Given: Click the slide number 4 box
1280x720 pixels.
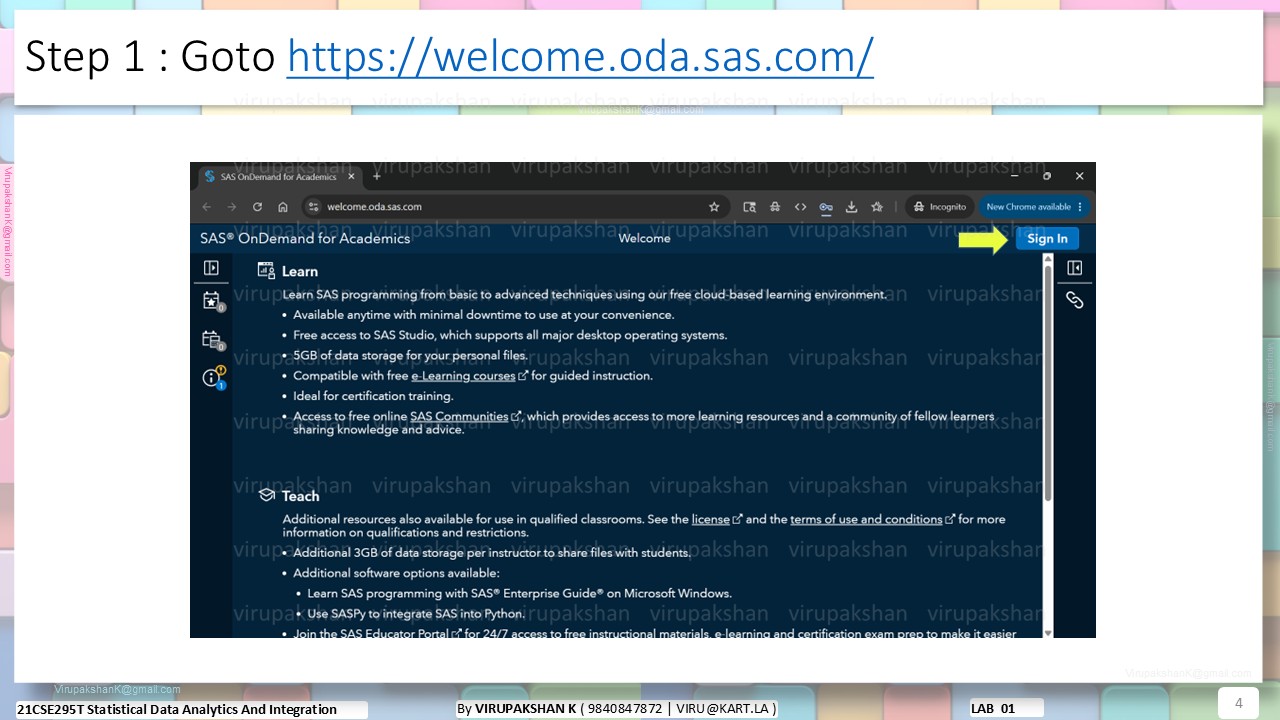Looking at the screenshot, I should 1238,703.
